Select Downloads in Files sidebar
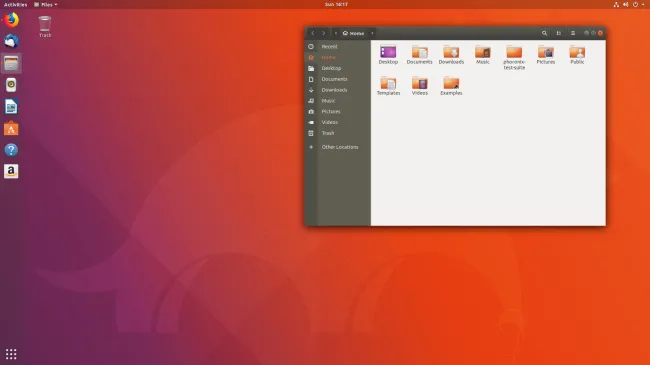650x365 pixels. [x=337, y=90]
